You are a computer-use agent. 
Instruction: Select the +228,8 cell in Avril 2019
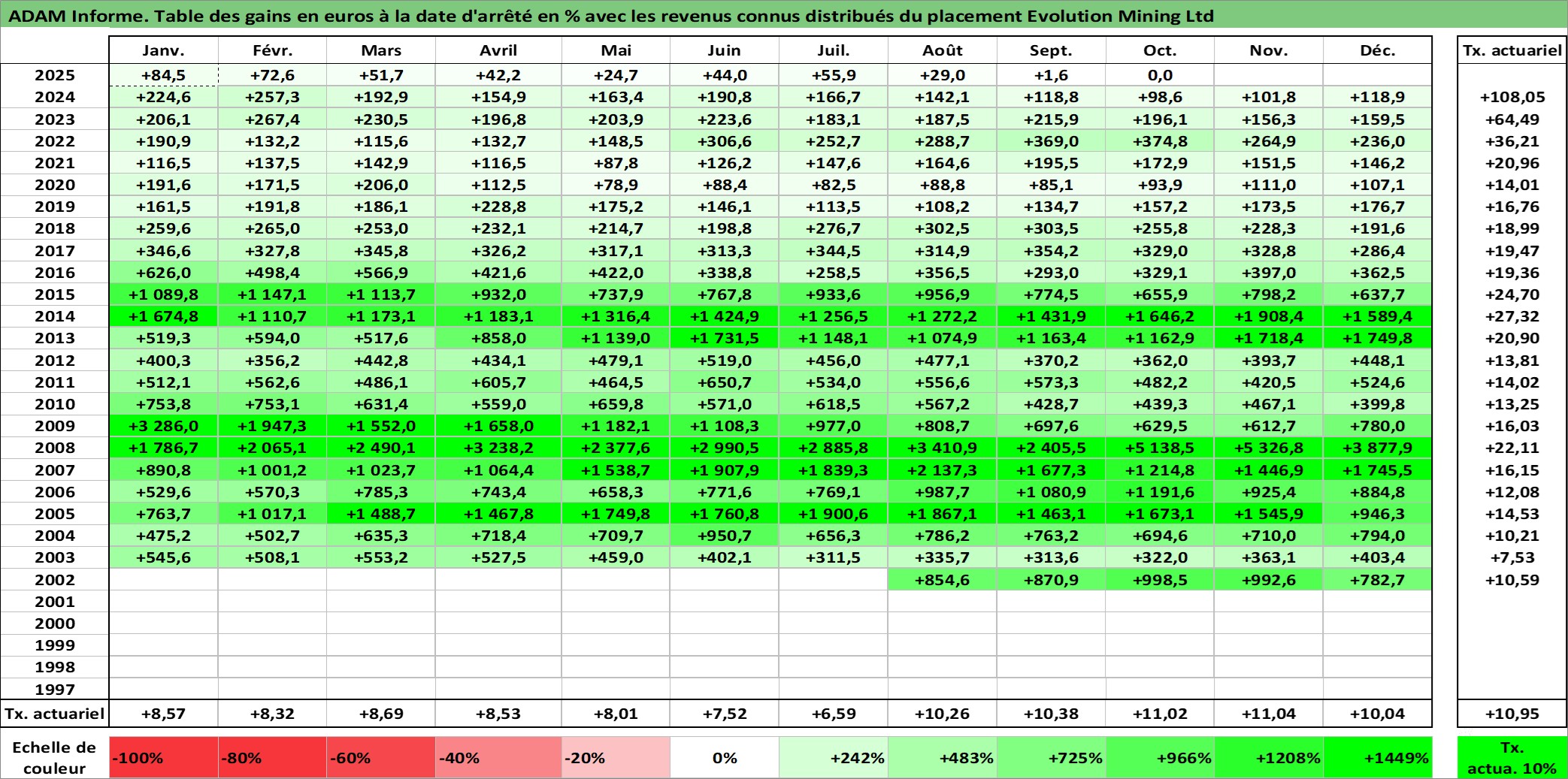coord(498,207)
